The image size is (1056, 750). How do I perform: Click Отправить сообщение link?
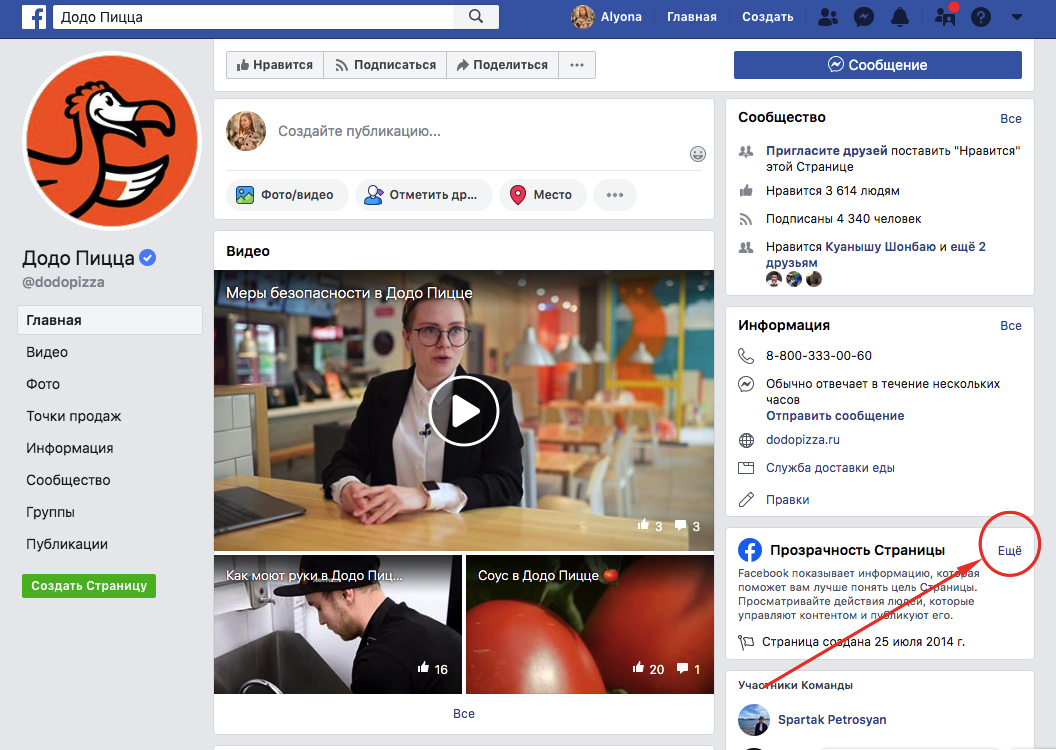pyautogui.click(x=835, y=416)
